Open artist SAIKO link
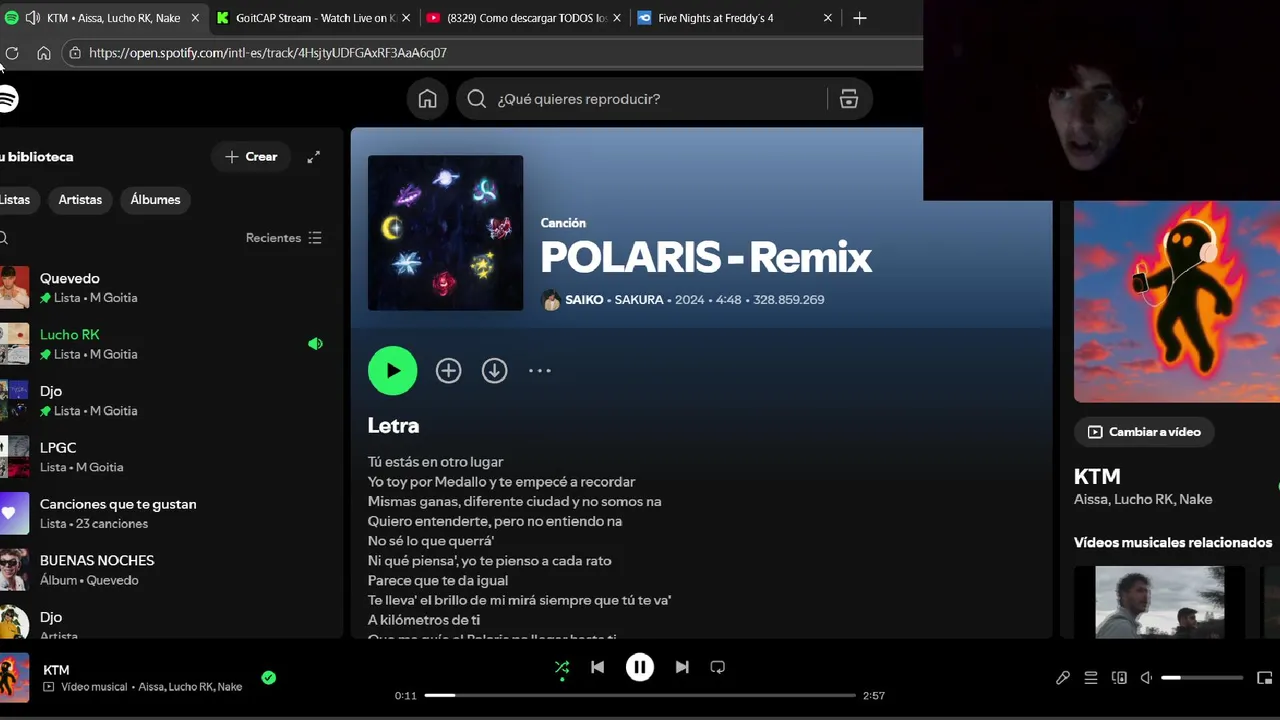The width and height of the screenshot is (1280, 720). 584,300
